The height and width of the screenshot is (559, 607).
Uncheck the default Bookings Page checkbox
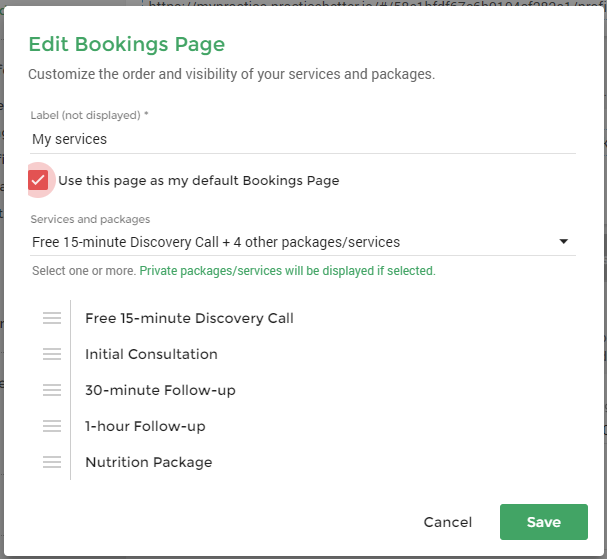pyautogui.click(x=39, y=180)
